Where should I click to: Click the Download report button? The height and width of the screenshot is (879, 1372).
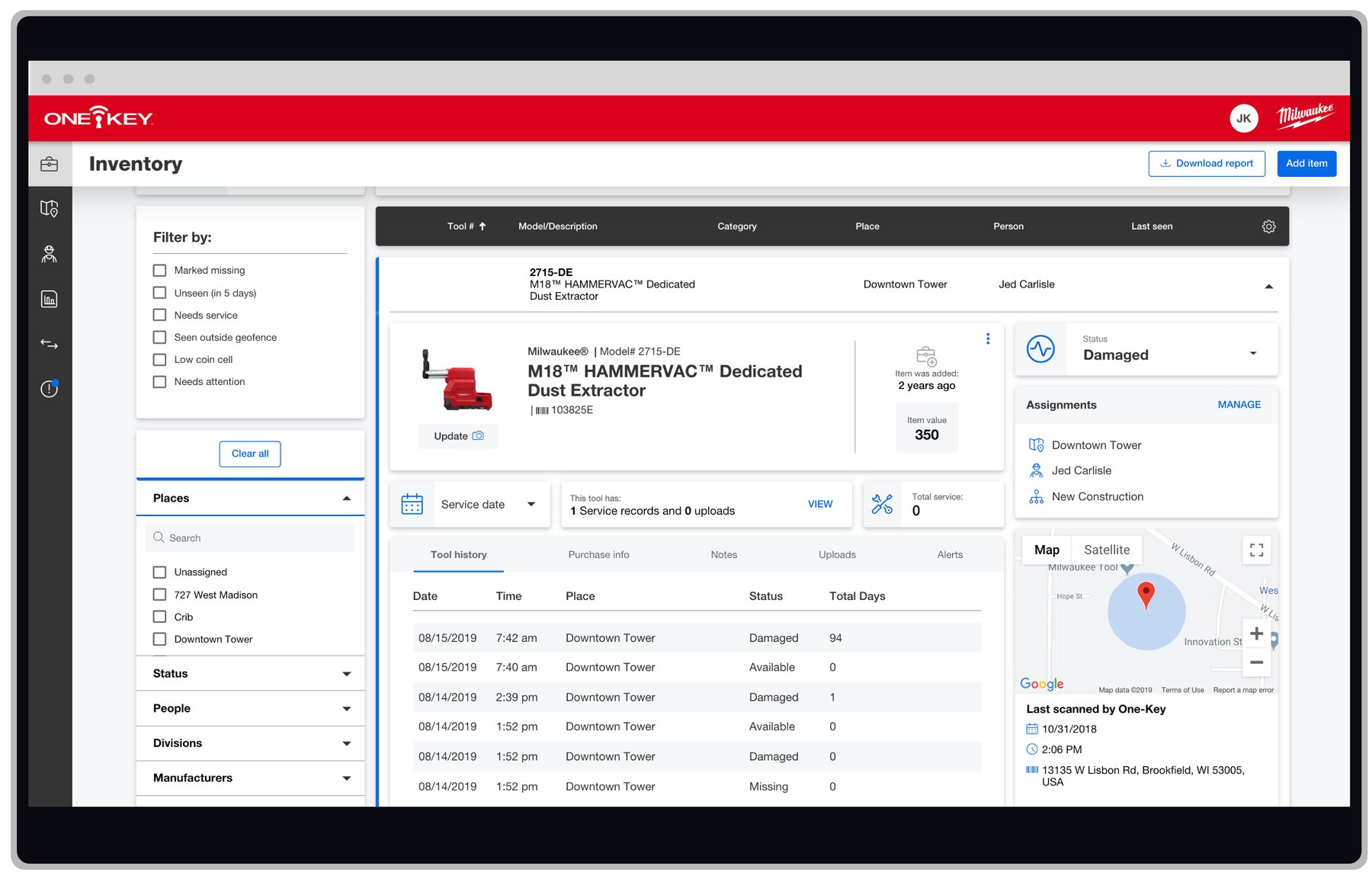tap(1207, 163)
